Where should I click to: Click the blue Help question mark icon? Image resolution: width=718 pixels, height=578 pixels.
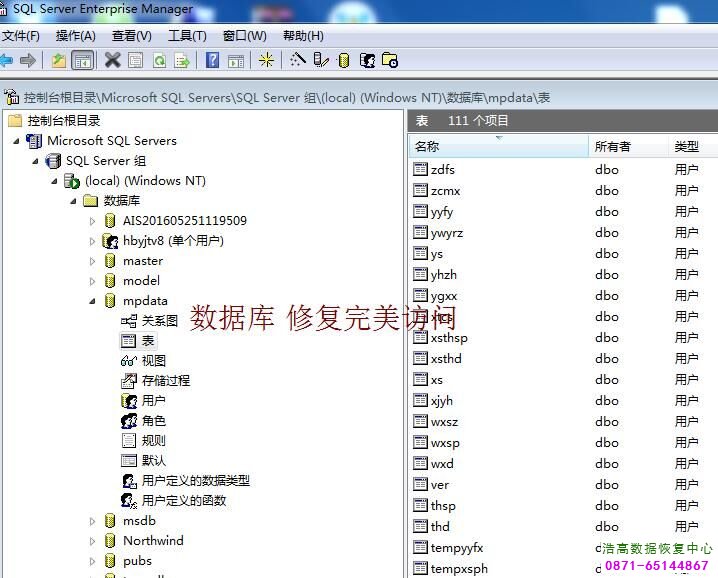(212, 61)
